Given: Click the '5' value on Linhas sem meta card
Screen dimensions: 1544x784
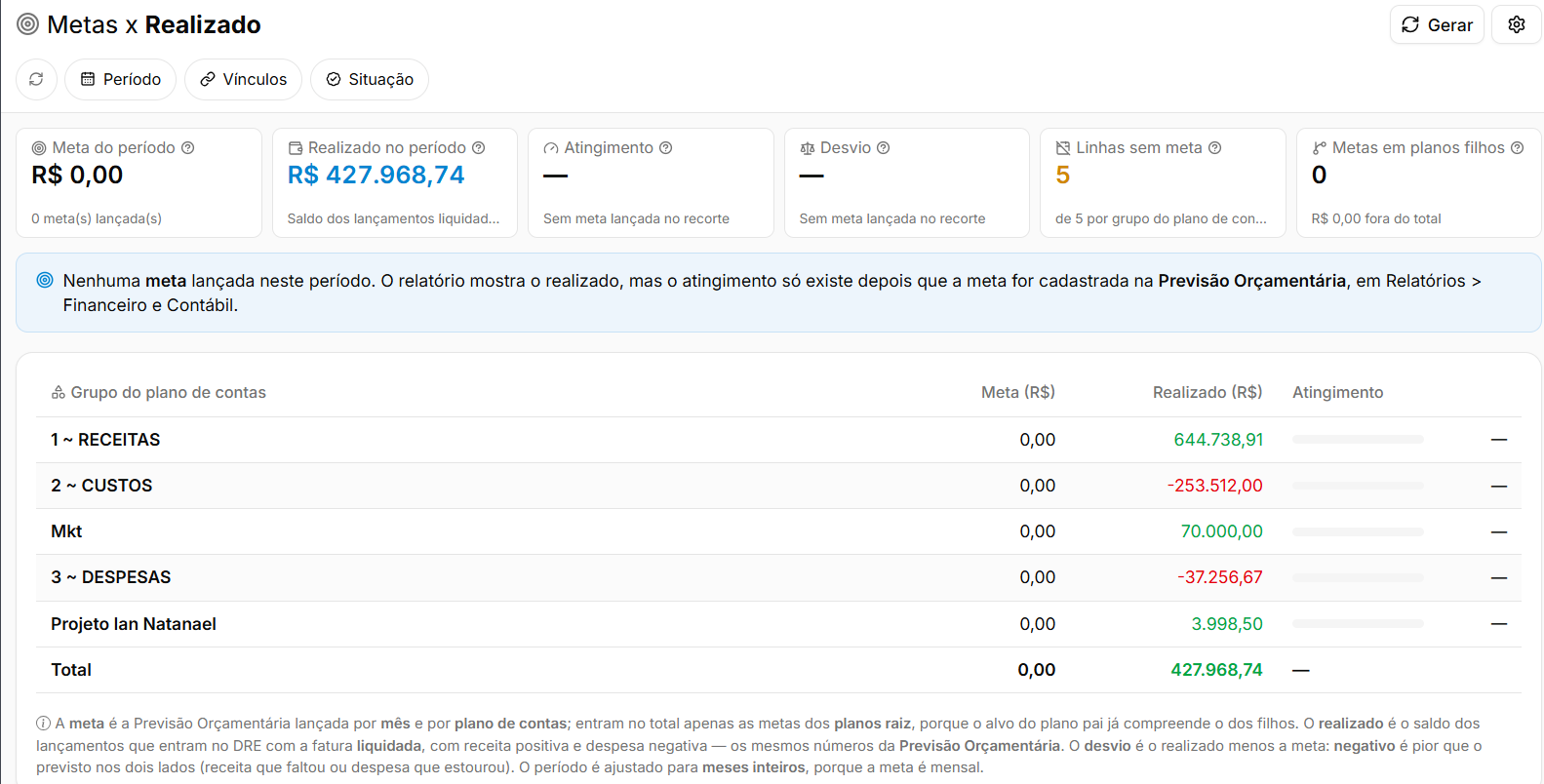Looking at the screenshot, I should point(1063,175).
